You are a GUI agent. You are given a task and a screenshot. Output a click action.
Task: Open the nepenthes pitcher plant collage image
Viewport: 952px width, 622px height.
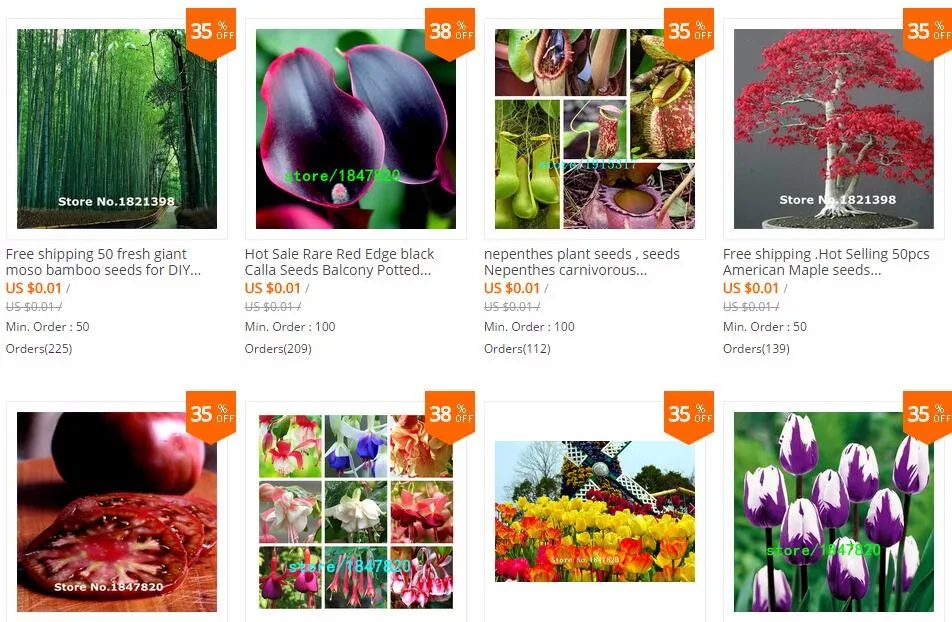point(595,129)
